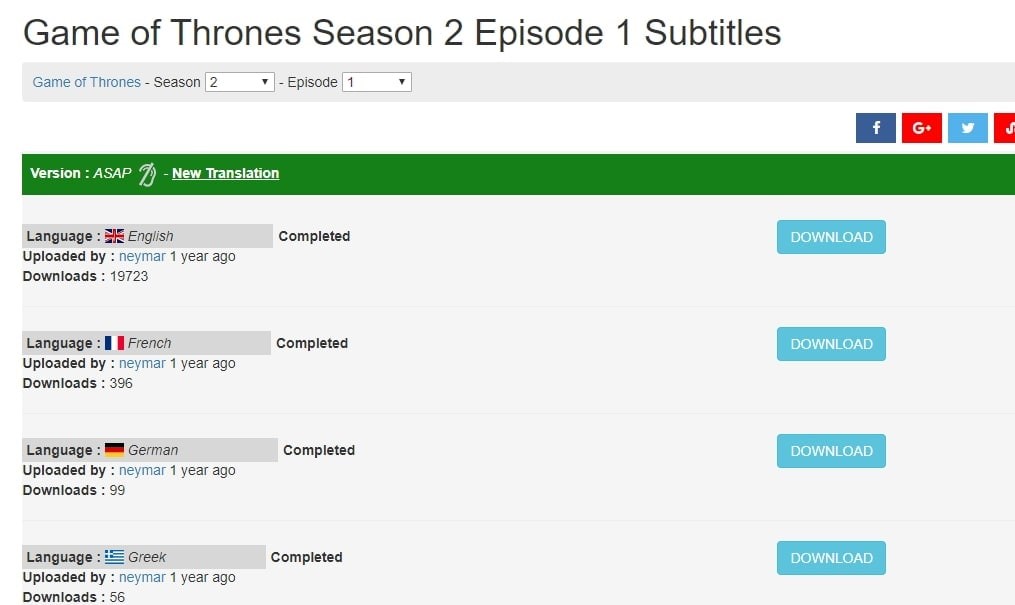Click the Greek flag icon
This screenshot has width=1015, height=605.
pyautogui.click(x=114, y=557)
